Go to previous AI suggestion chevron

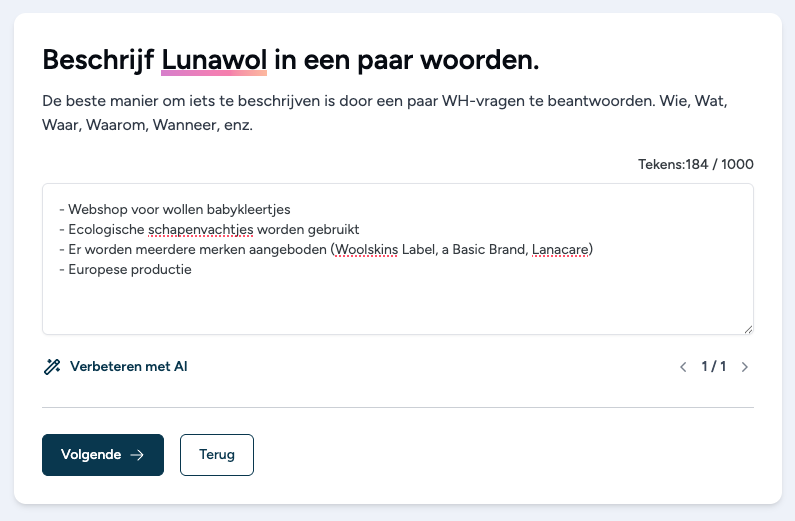[x=683, y=367]
